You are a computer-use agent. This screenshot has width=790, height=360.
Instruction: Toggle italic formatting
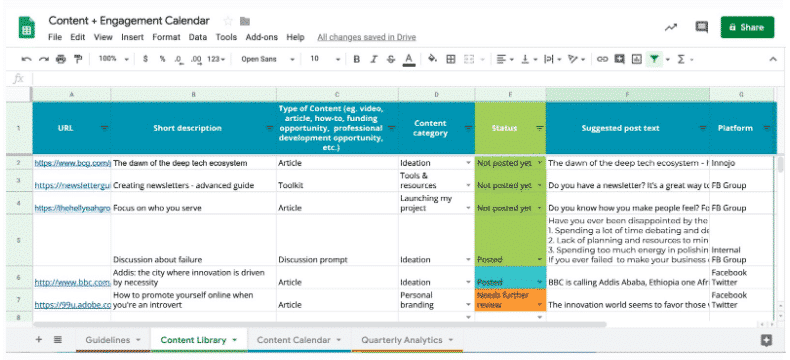click(374, 59)
